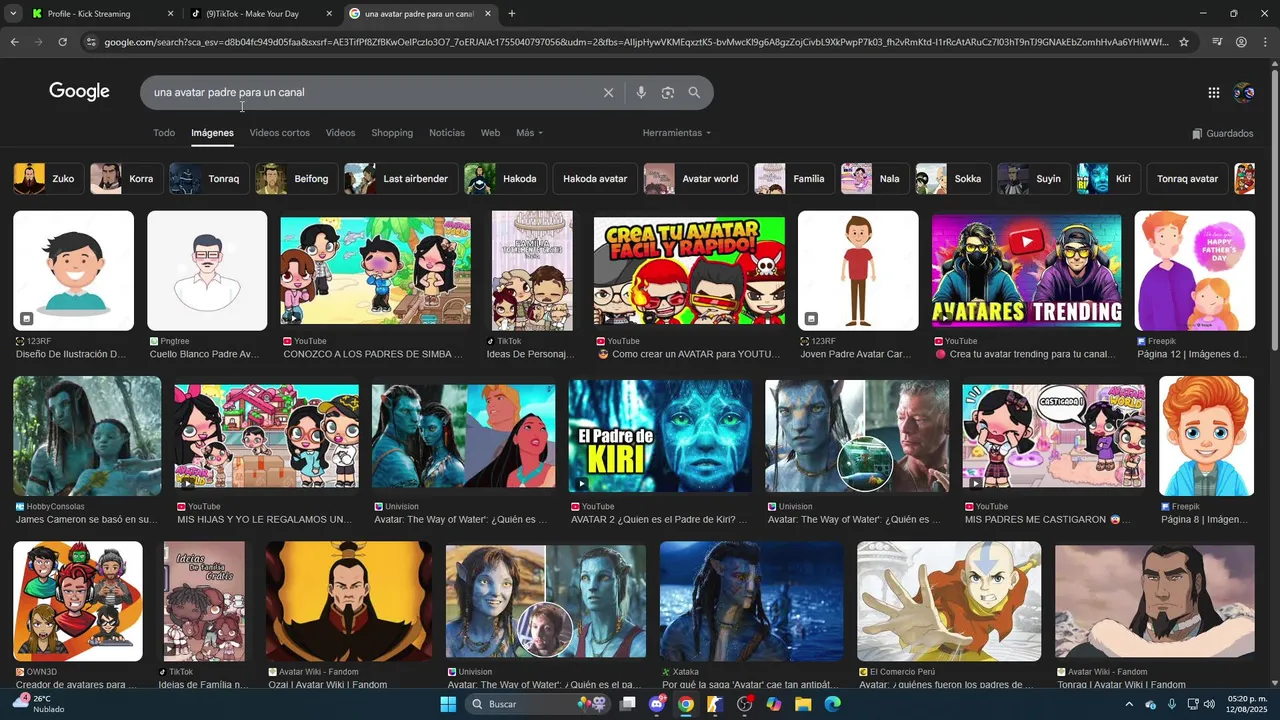Screen dimensions: 1280x720
Task: Open a new browser tab with the plus
Action: click(512, 14)
